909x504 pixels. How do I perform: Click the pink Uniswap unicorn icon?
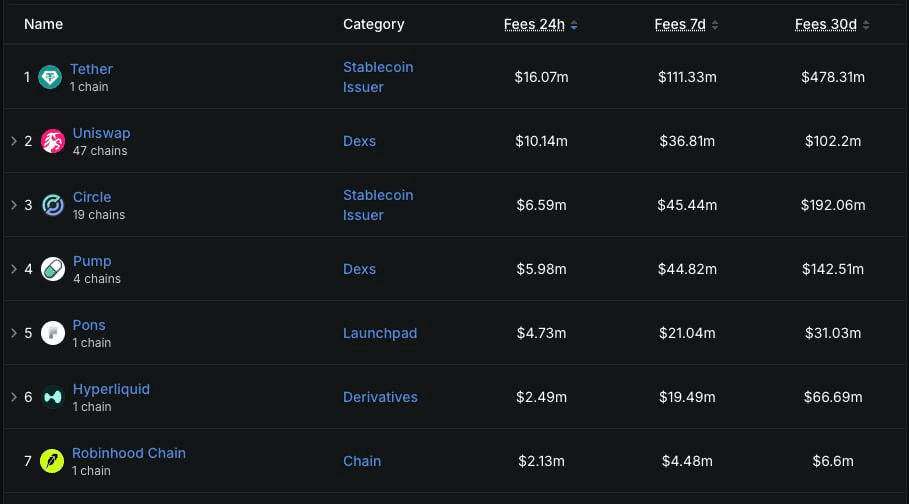(x=53, y=141)
